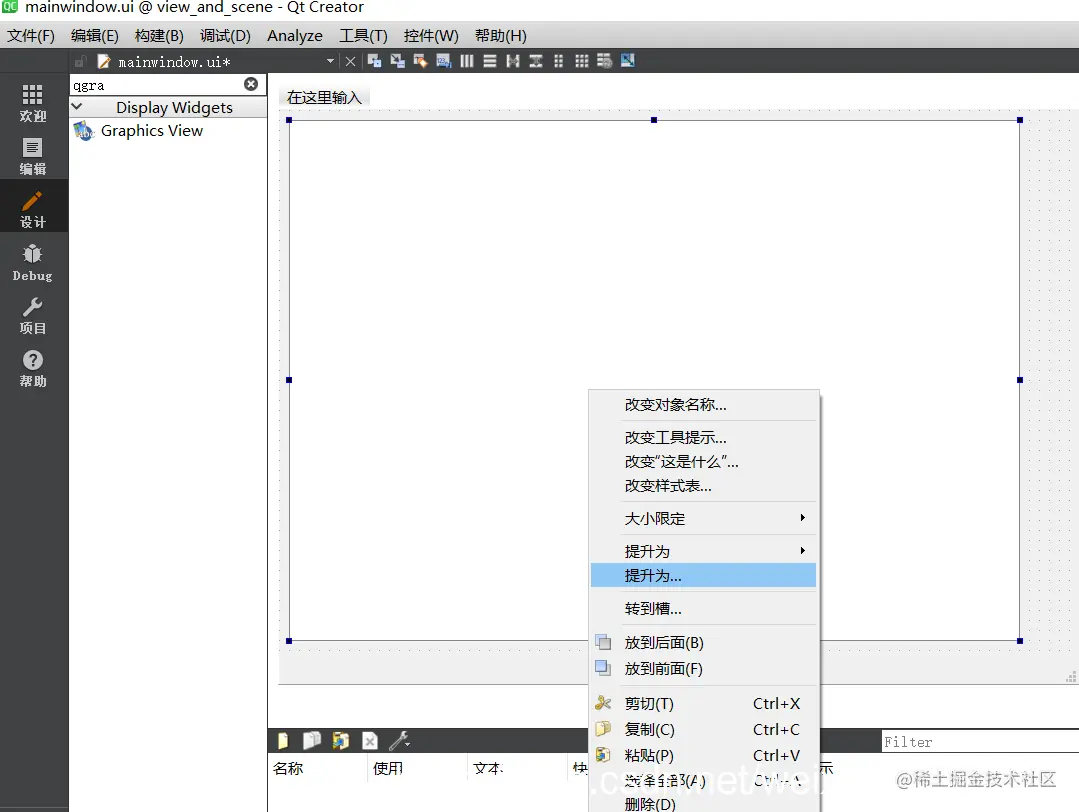Click the Copy action icon in action editor
The width and height of the screenshot is (1079, 812).
click(312, 740)
